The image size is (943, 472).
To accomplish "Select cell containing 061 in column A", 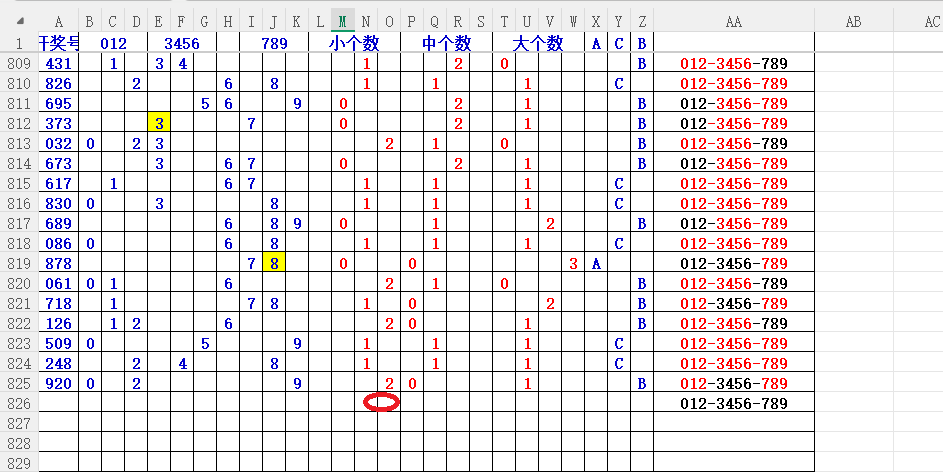I will click(x=58, y=283).
